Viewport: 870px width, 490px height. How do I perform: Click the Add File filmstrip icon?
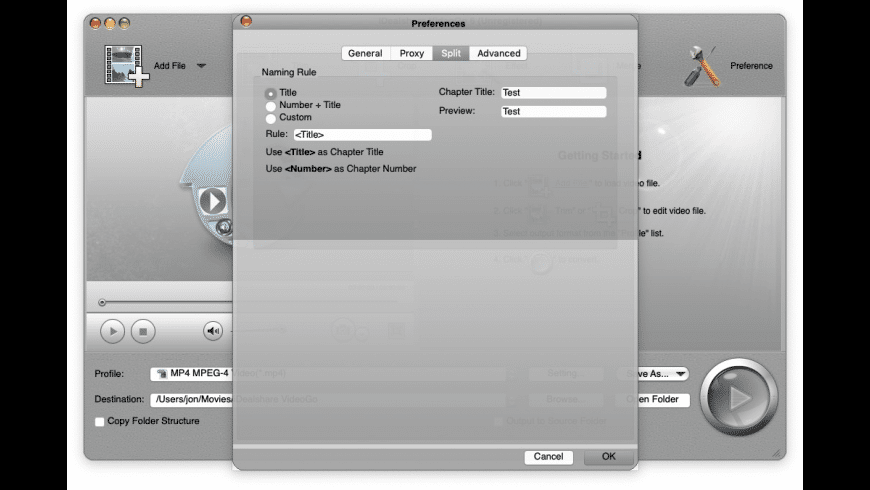tap(127, 65)
